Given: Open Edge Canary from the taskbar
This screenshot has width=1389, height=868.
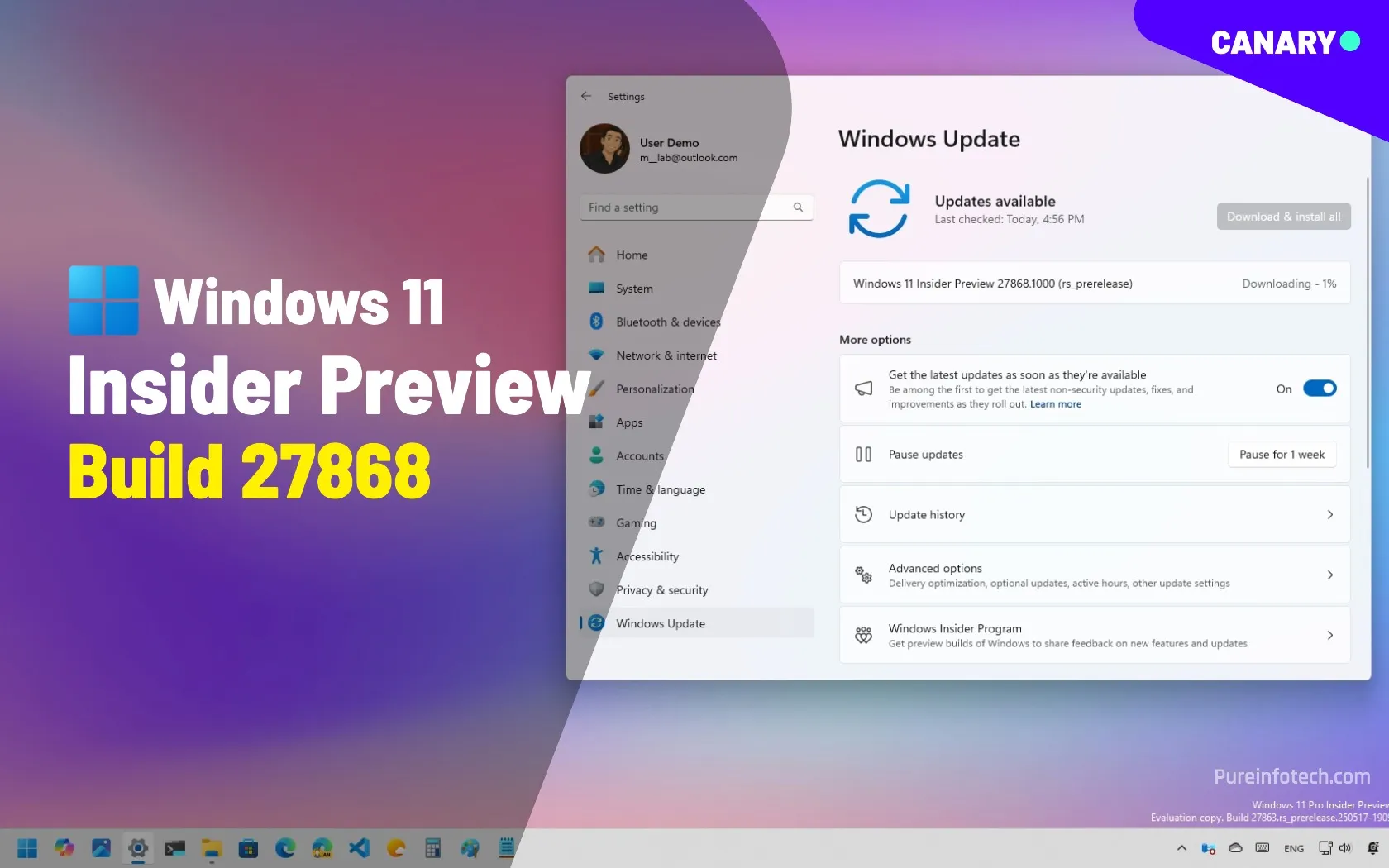Looking at the screenshot, I should click(x=322, y=848).
